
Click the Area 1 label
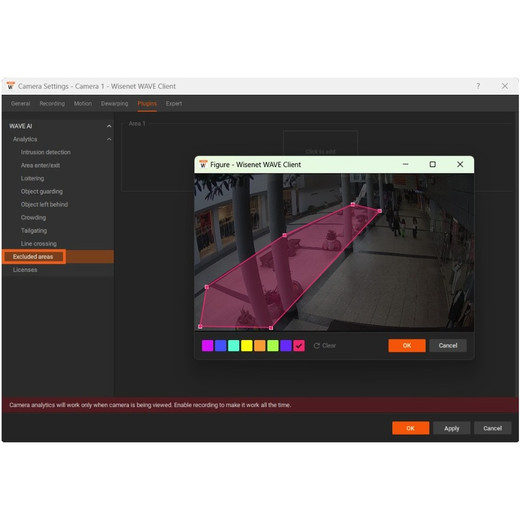click(137, 124)
